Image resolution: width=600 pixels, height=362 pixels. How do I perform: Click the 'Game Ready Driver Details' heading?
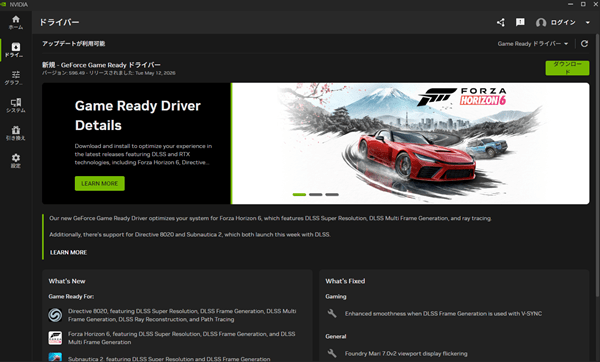tap(138, 116)
